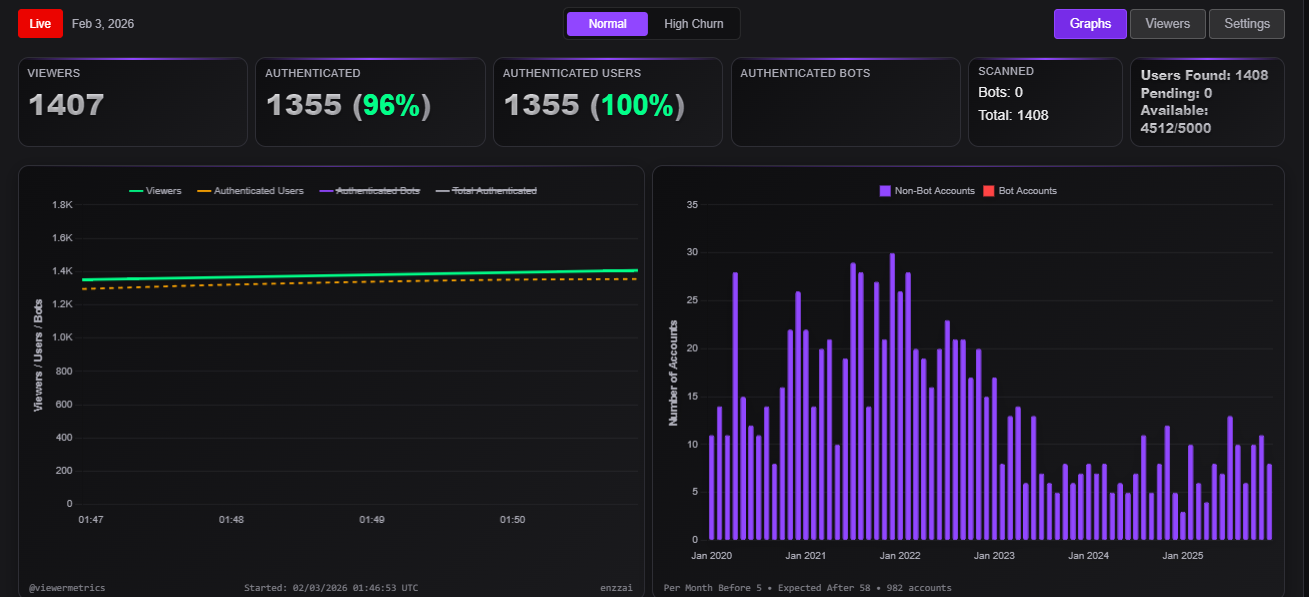Click the dashed orange authenticated users line

360,284
